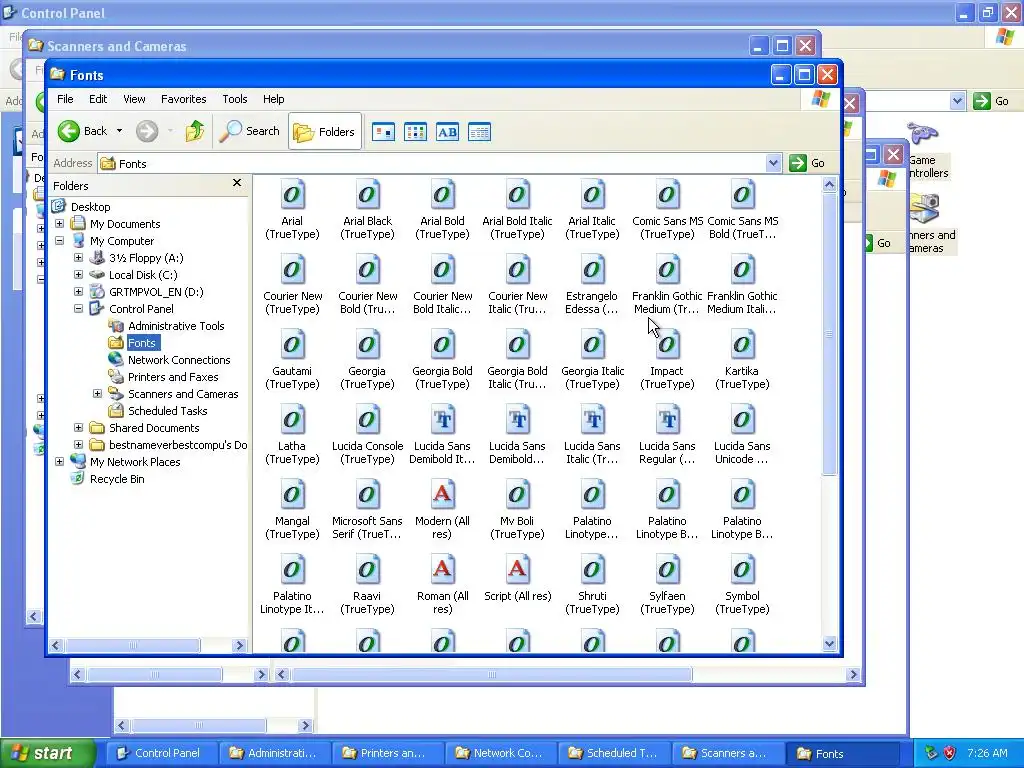Switch to Network Connections taskbar button
Viewport: 1024px width, 768px height.
[502, 754]
